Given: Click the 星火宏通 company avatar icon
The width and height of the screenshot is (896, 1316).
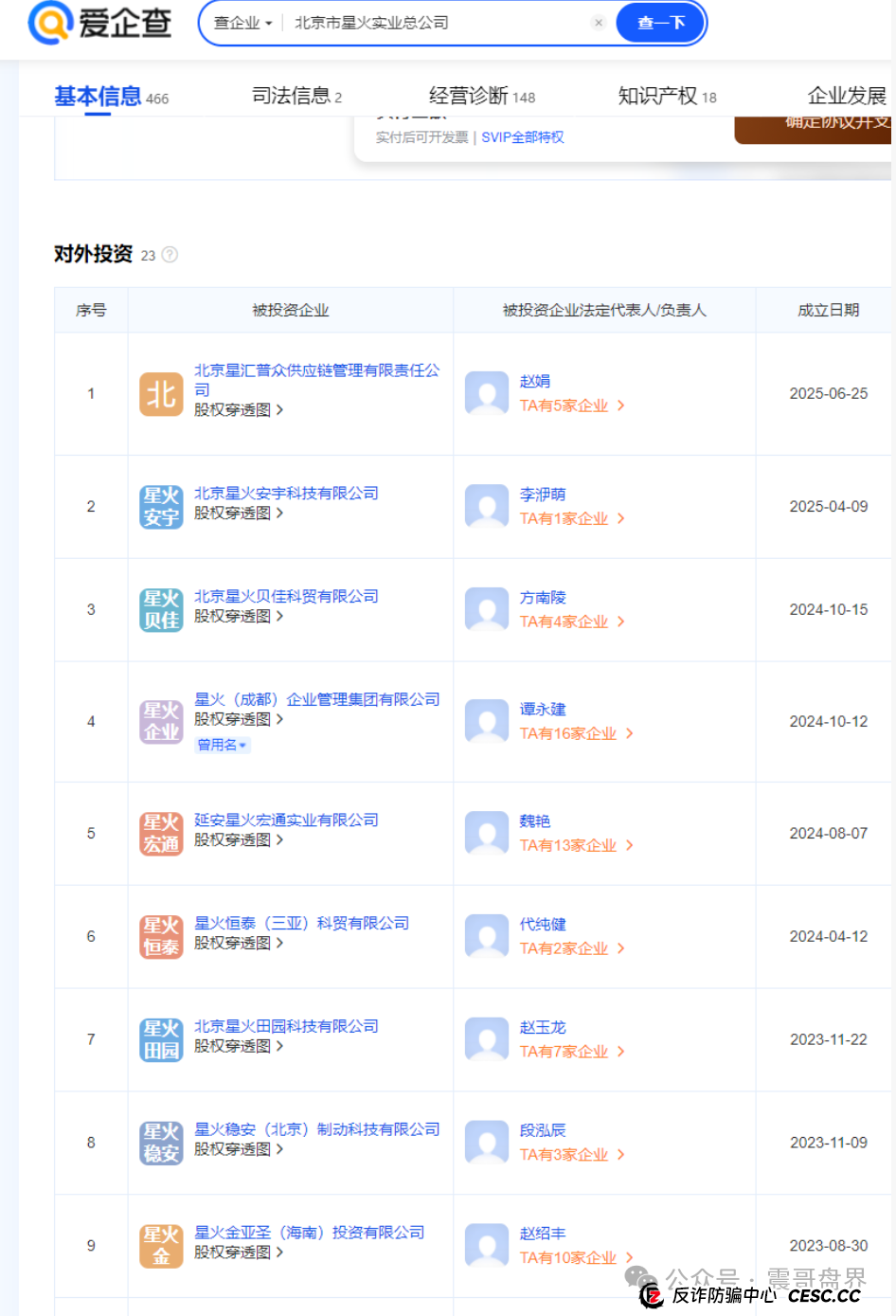Looking at the screenshot, I should [160, 833].
